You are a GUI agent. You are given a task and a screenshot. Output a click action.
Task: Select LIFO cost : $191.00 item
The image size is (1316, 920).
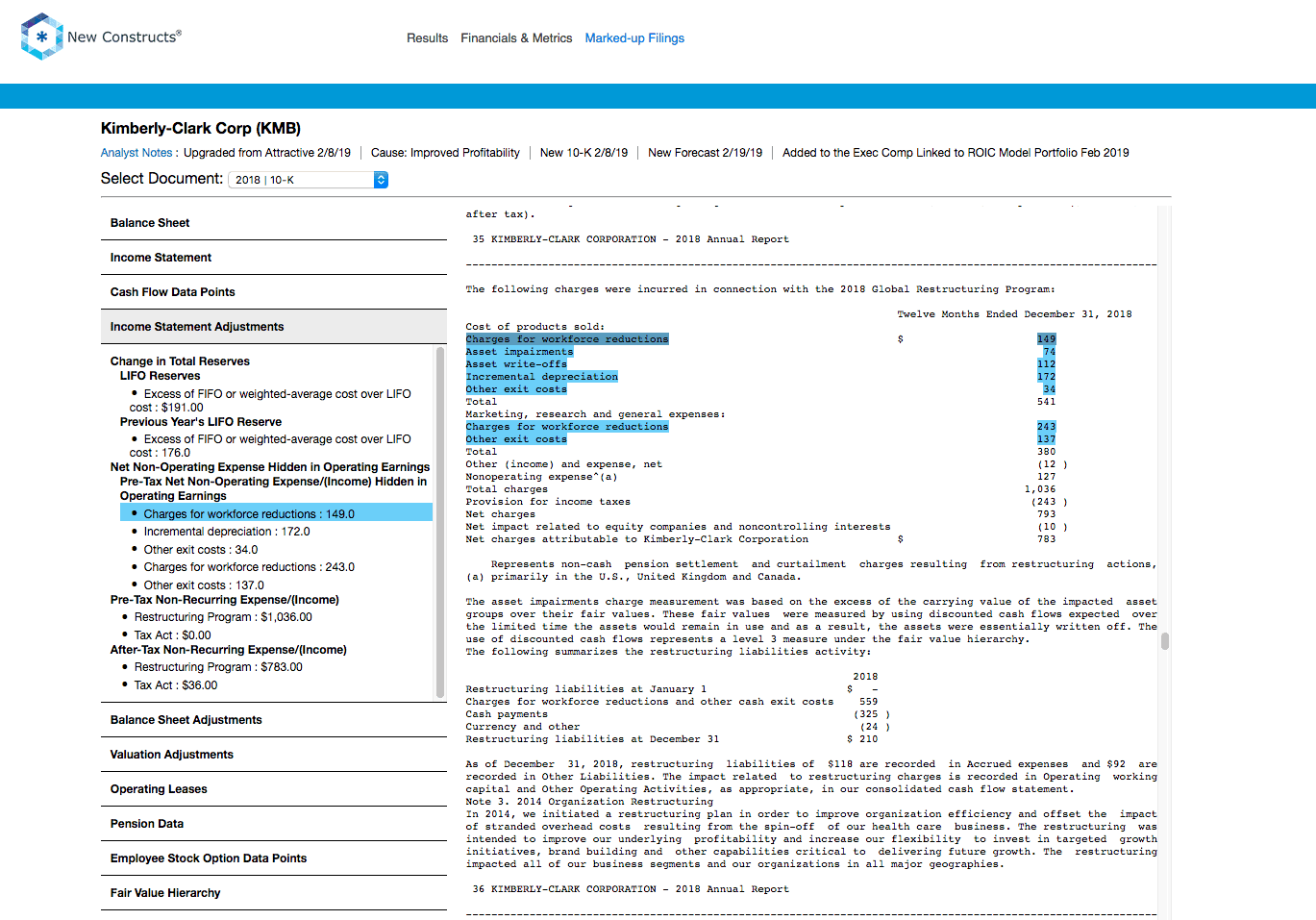(270, 401)
